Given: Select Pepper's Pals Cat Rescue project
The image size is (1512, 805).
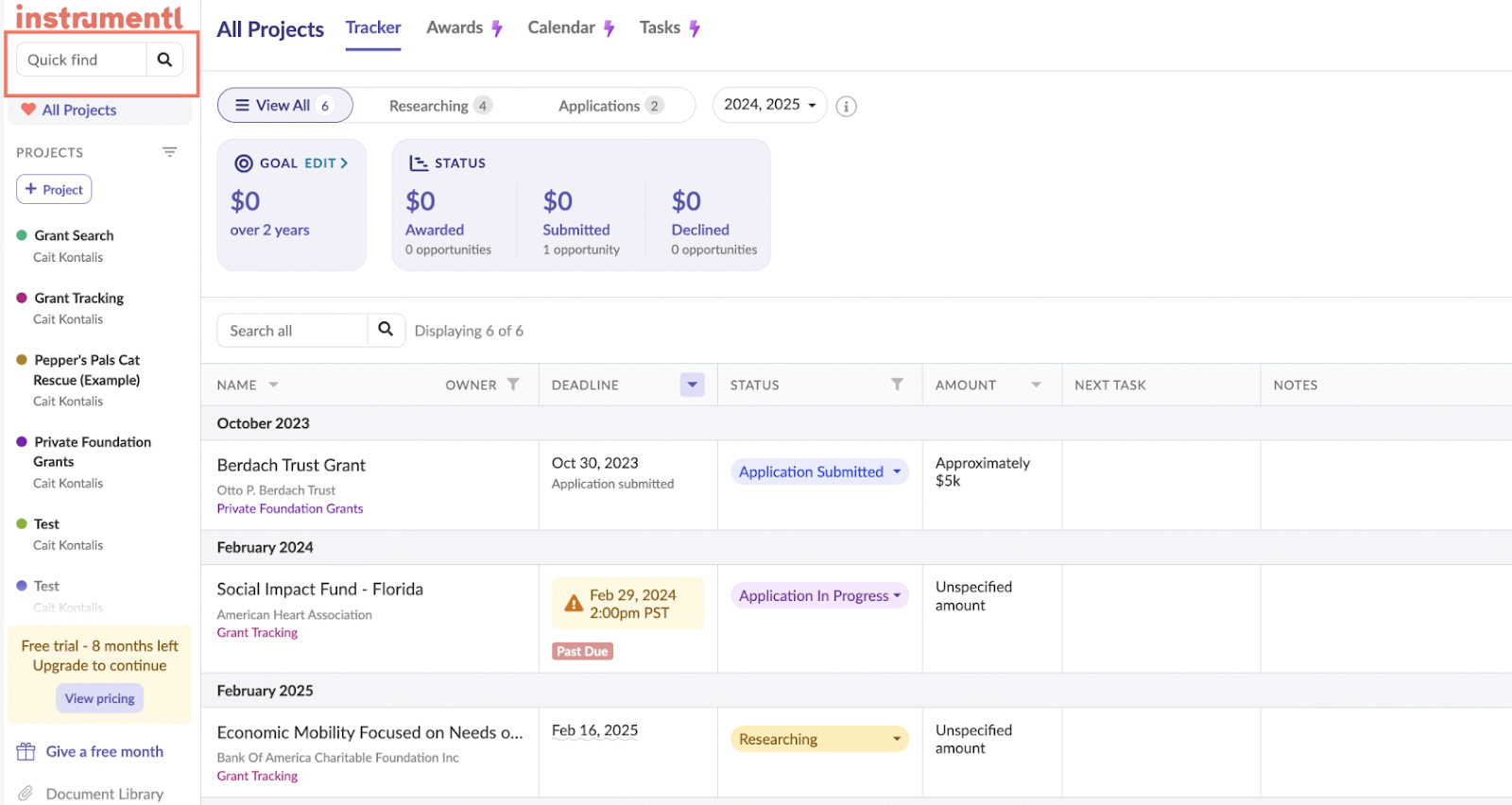Looking at the screenshot, I should pyautogui.click(x=87, y=369).
